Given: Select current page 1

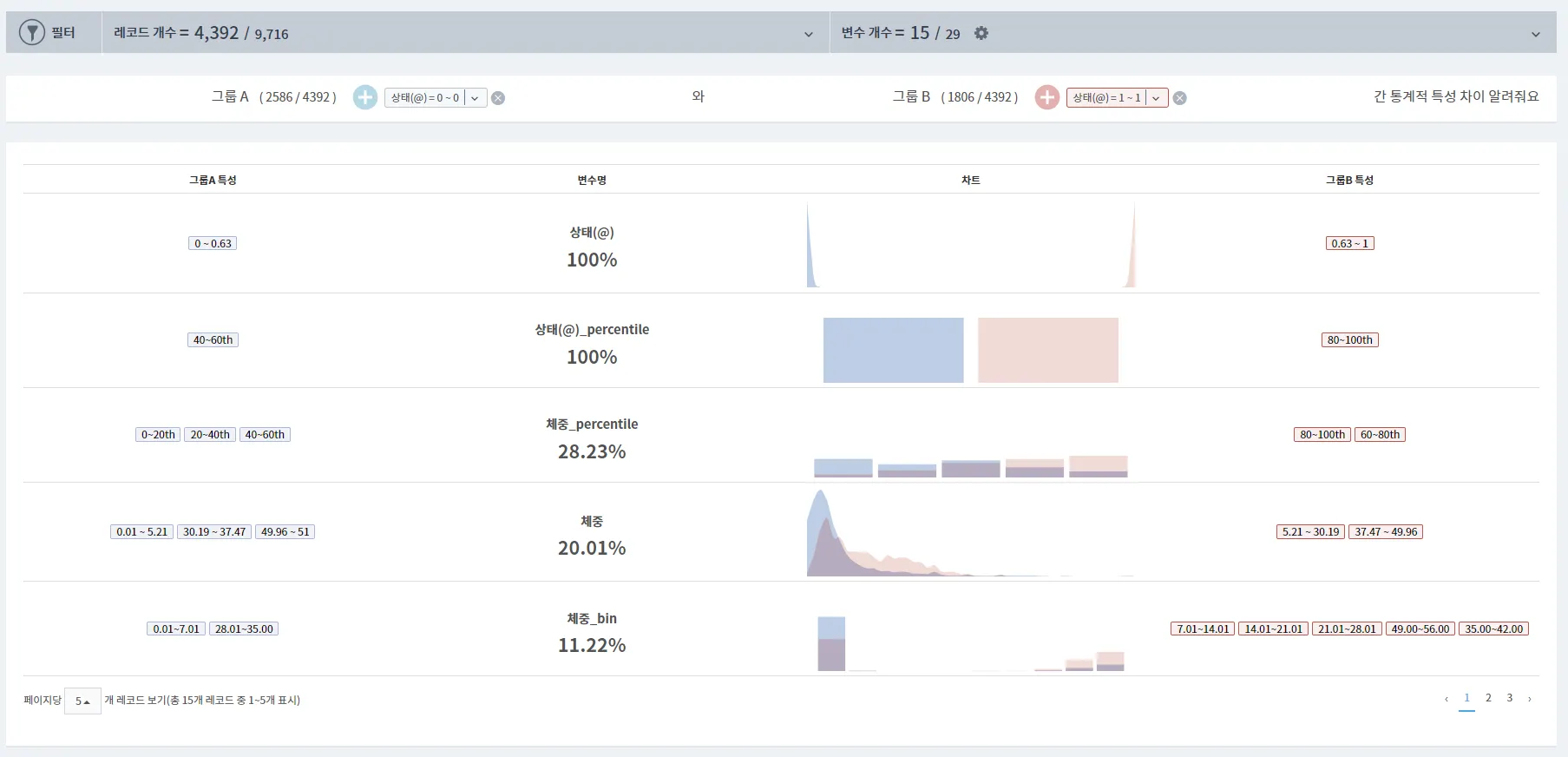Looking at the screenshot, I should [x=1467, y=698].
